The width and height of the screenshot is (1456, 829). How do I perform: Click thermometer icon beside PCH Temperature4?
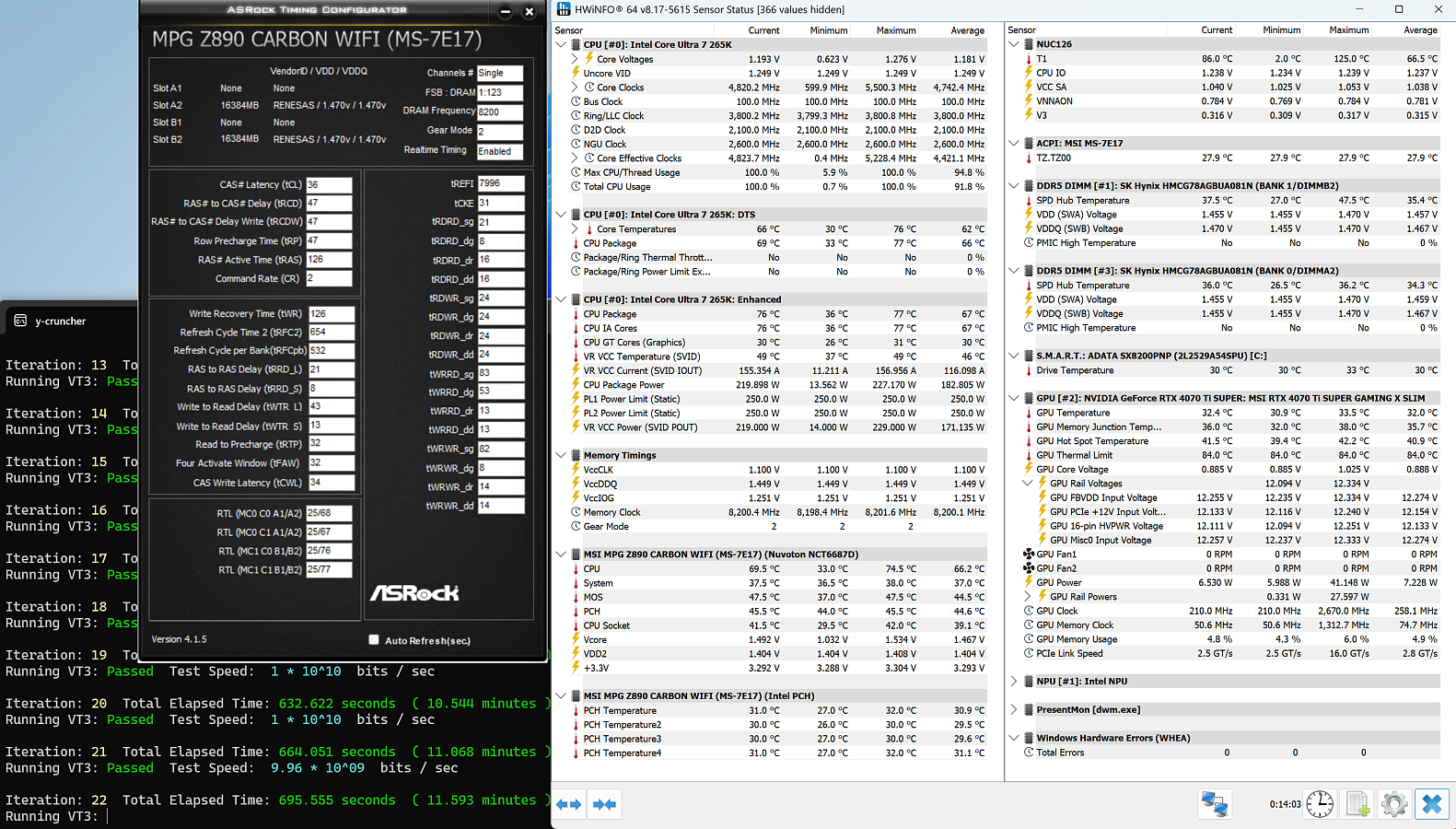(576, 753)
